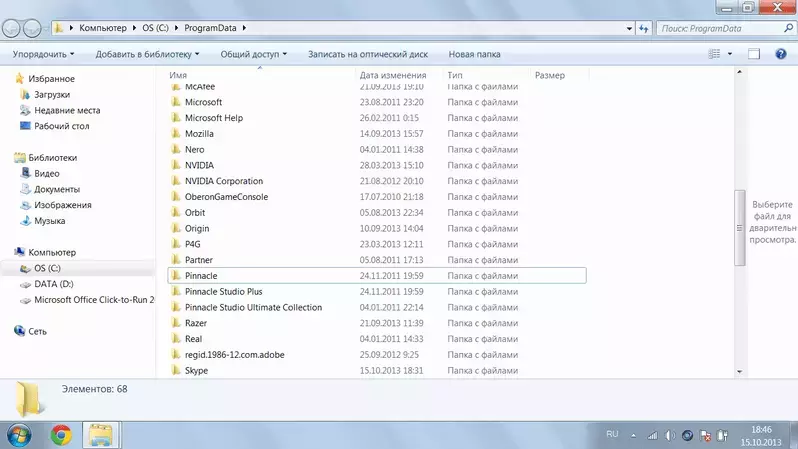Select the Mozilla folder icon
The image size is (798, 449).
176,133
